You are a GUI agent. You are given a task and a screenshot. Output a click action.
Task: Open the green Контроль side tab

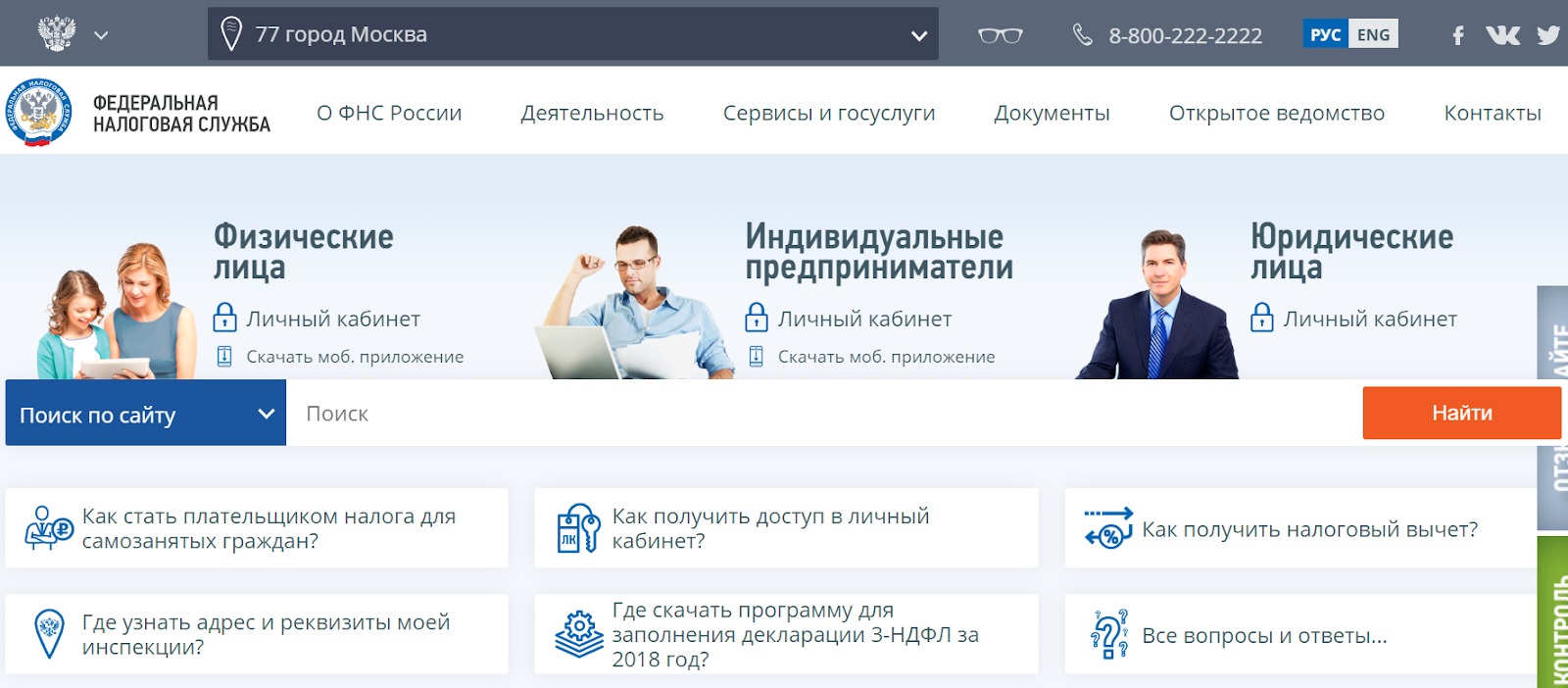point(1552,612)
